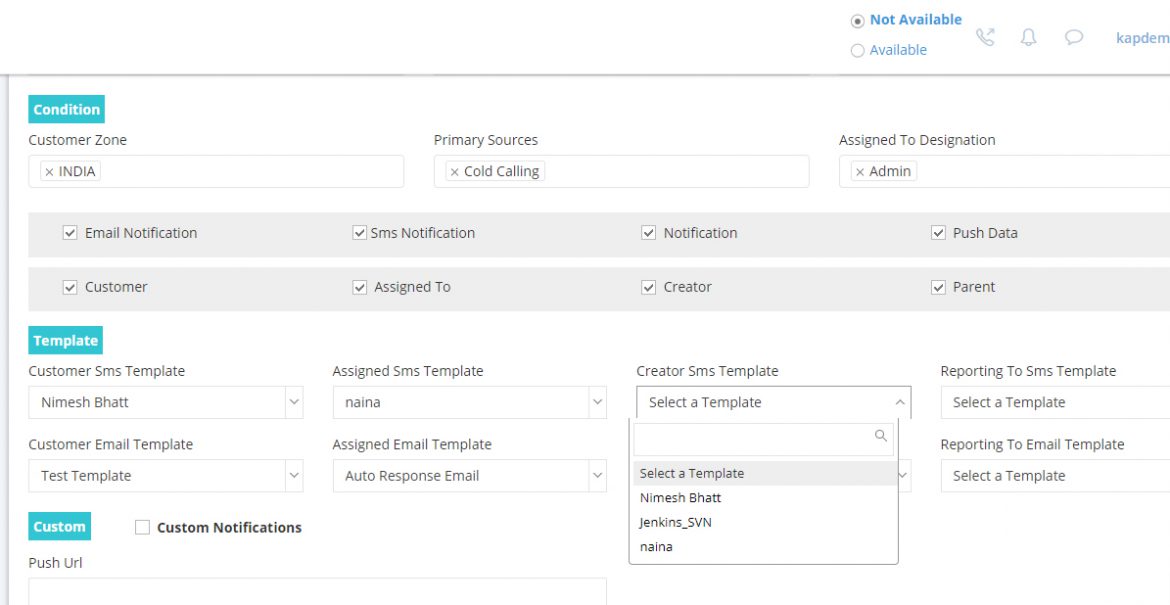
Task: Enable the Custom Notifications checkbox
Action: [142, 527]
